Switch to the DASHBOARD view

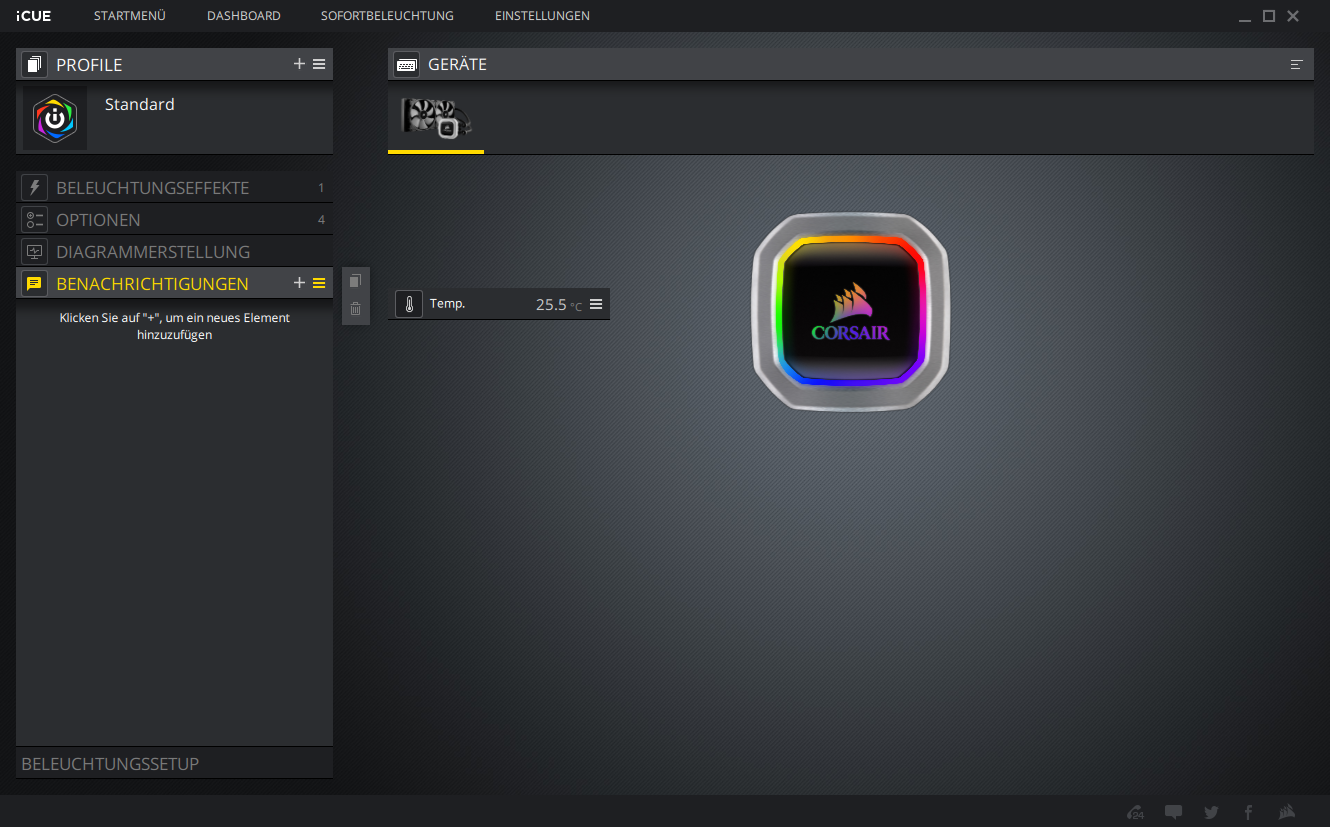point(243,16)
